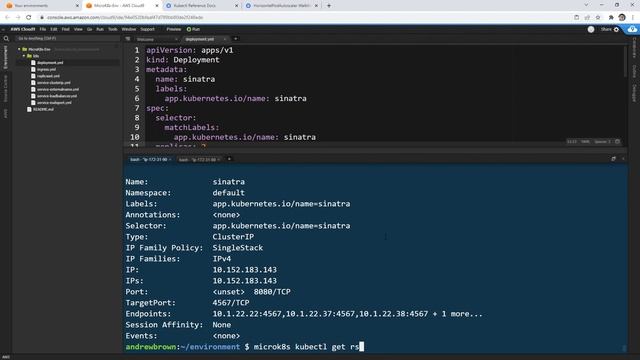Open the Spaces indentation selector in status bar

pos(602,142)
